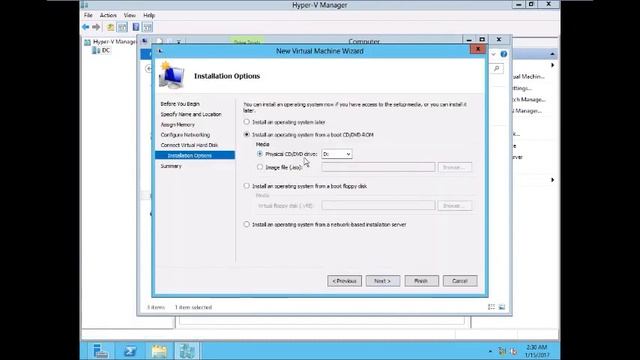Click the Back arrow in Hyper-V Manager toolbar
640x360 pixels.
click(x=85, y=27)
